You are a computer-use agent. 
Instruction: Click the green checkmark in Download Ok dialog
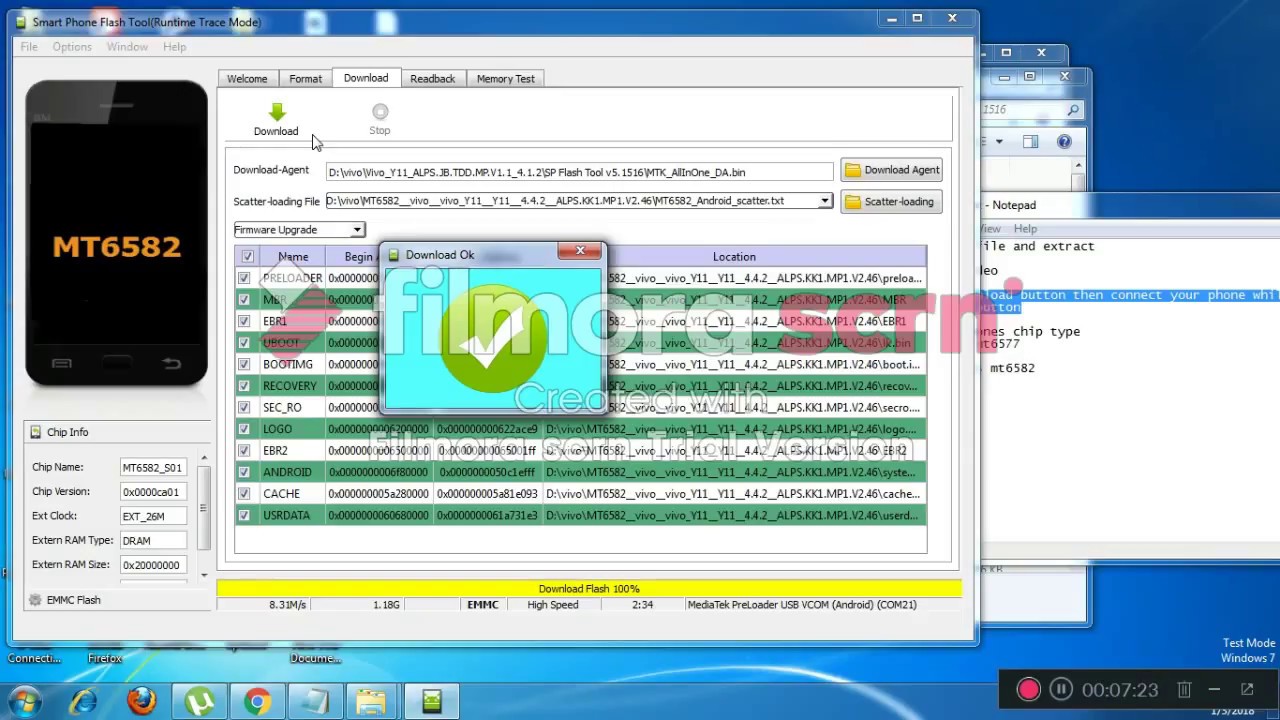pyautogui.click(x=492, y=338)
